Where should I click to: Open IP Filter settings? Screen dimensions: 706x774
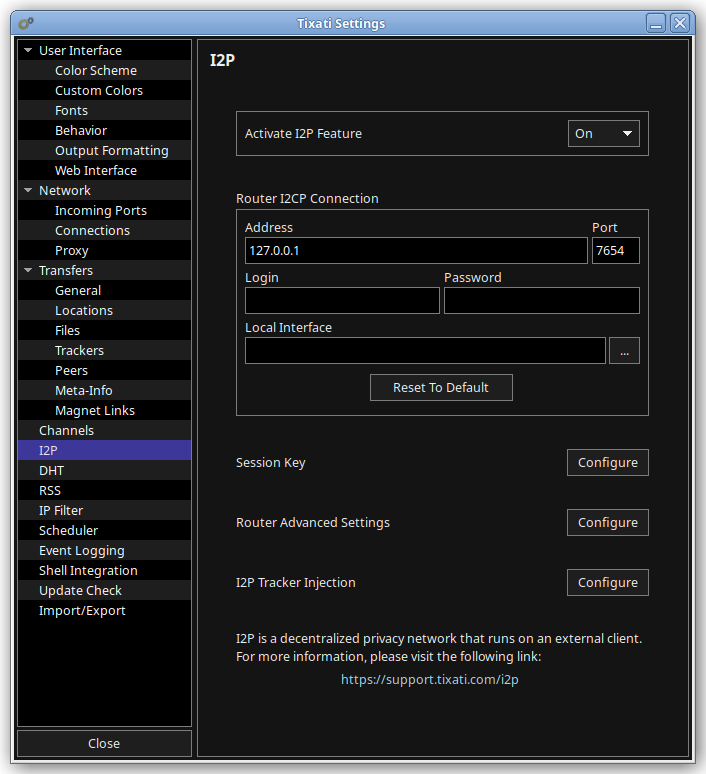coord(104,510)
